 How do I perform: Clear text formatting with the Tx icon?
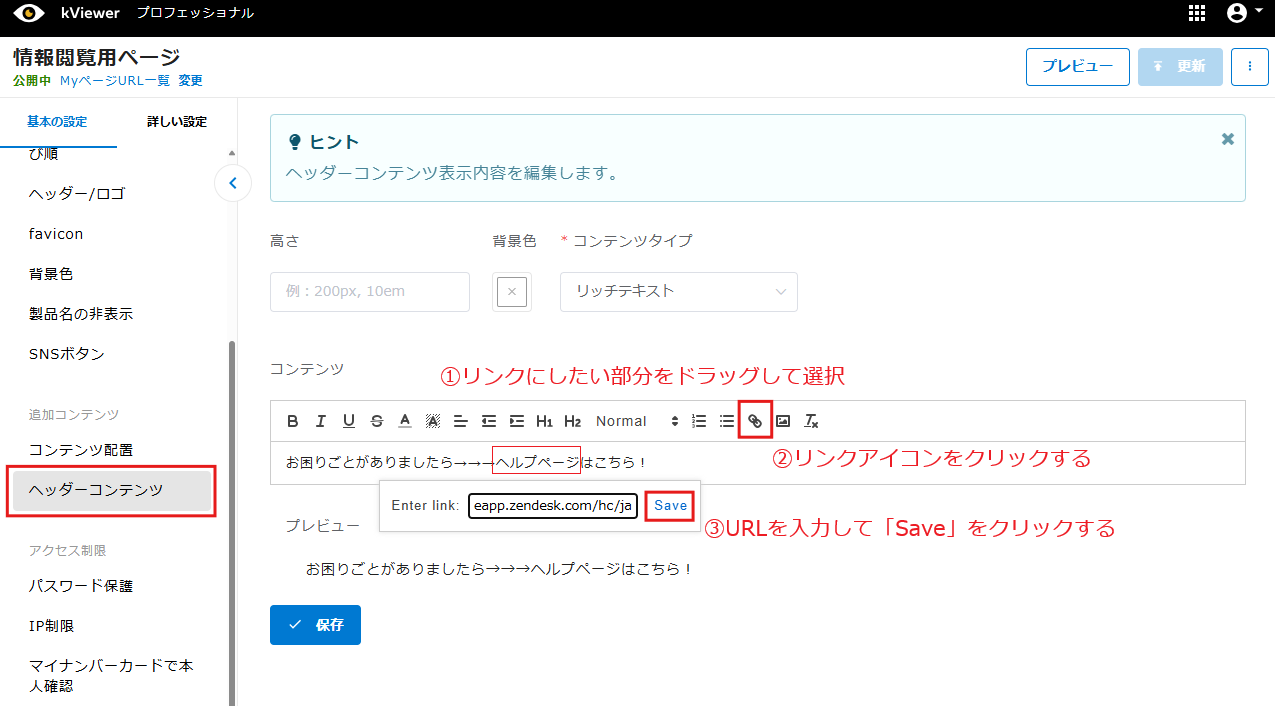(811, 421)
